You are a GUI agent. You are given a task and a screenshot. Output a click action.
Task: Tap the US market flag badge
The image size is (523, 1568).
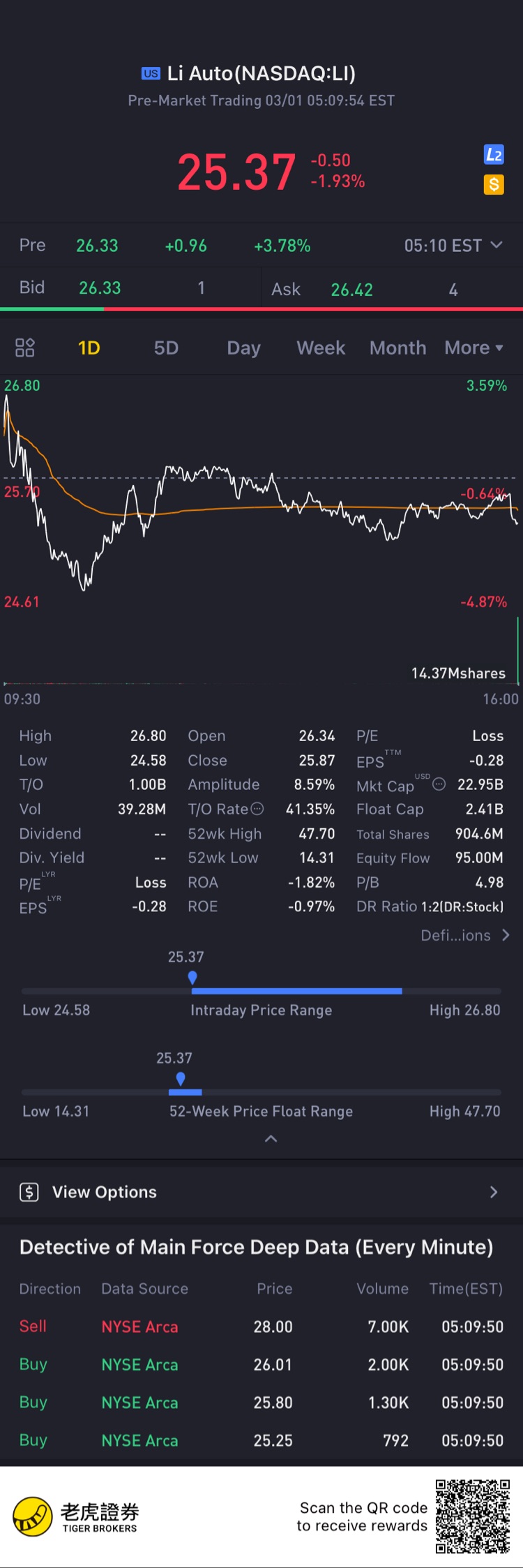pos(151,73)
